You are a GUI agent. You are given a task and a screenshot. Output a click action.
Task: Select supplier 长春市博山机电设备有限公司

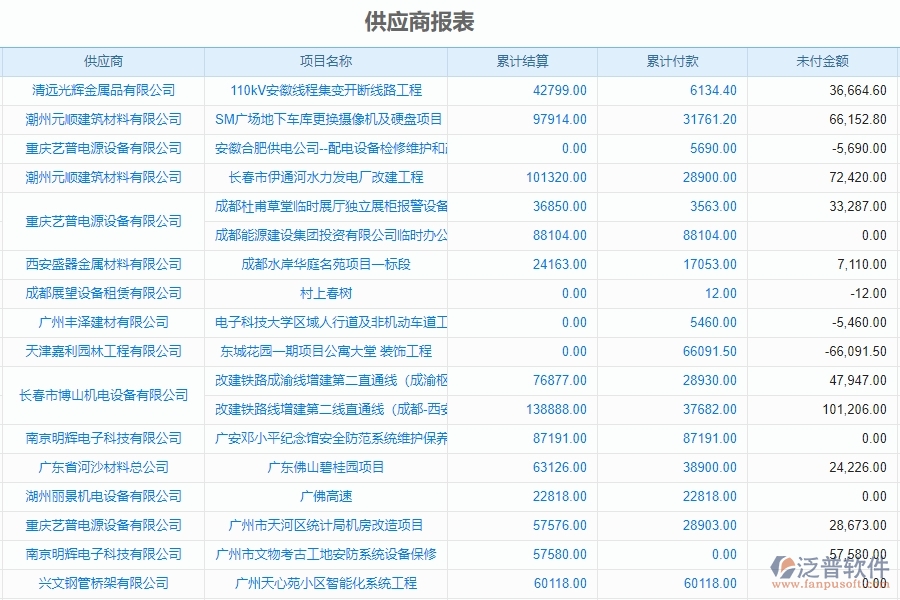102,395
